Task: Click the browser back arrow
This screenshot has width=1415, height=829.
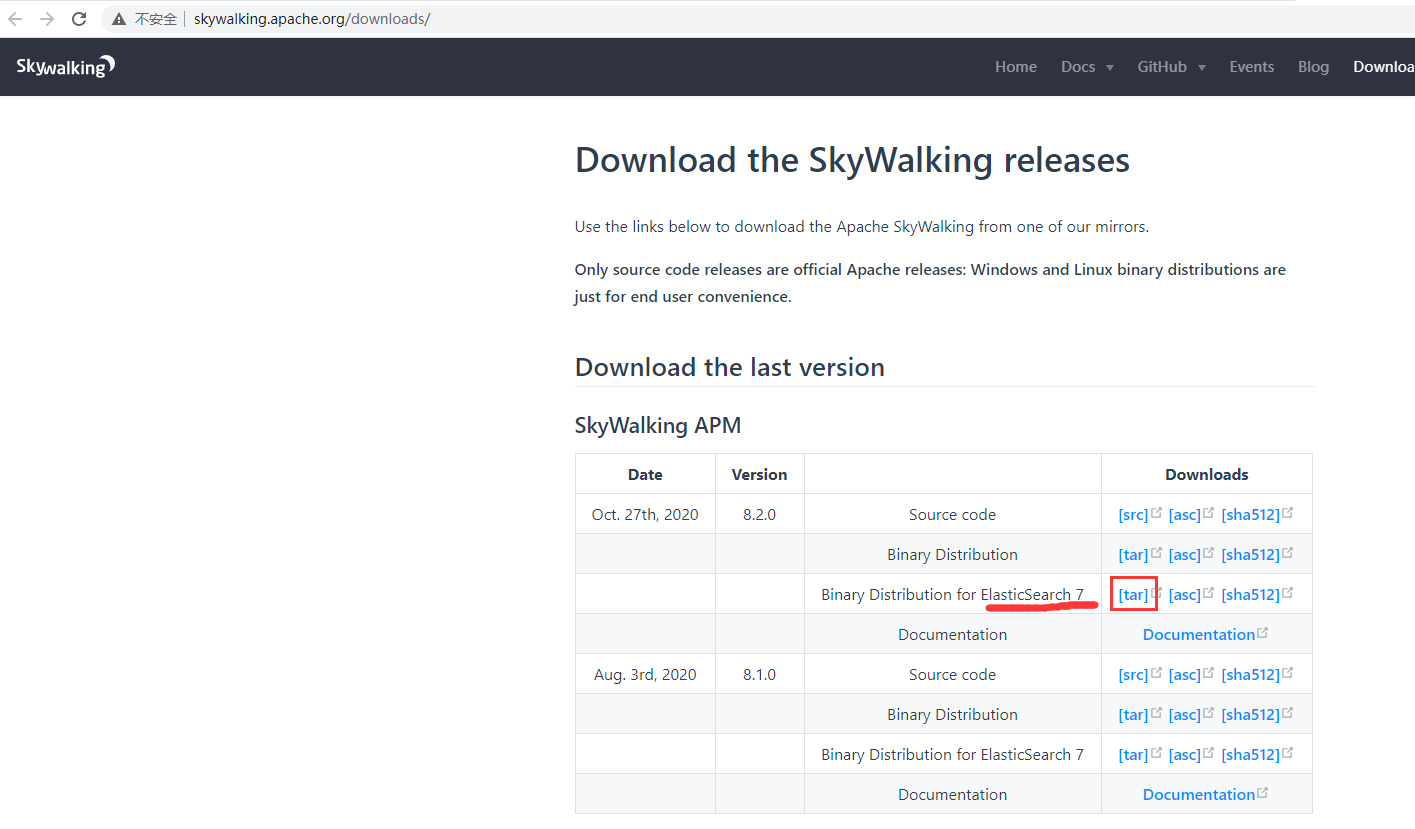Action: pyautogui.click(x=15, y=19)
